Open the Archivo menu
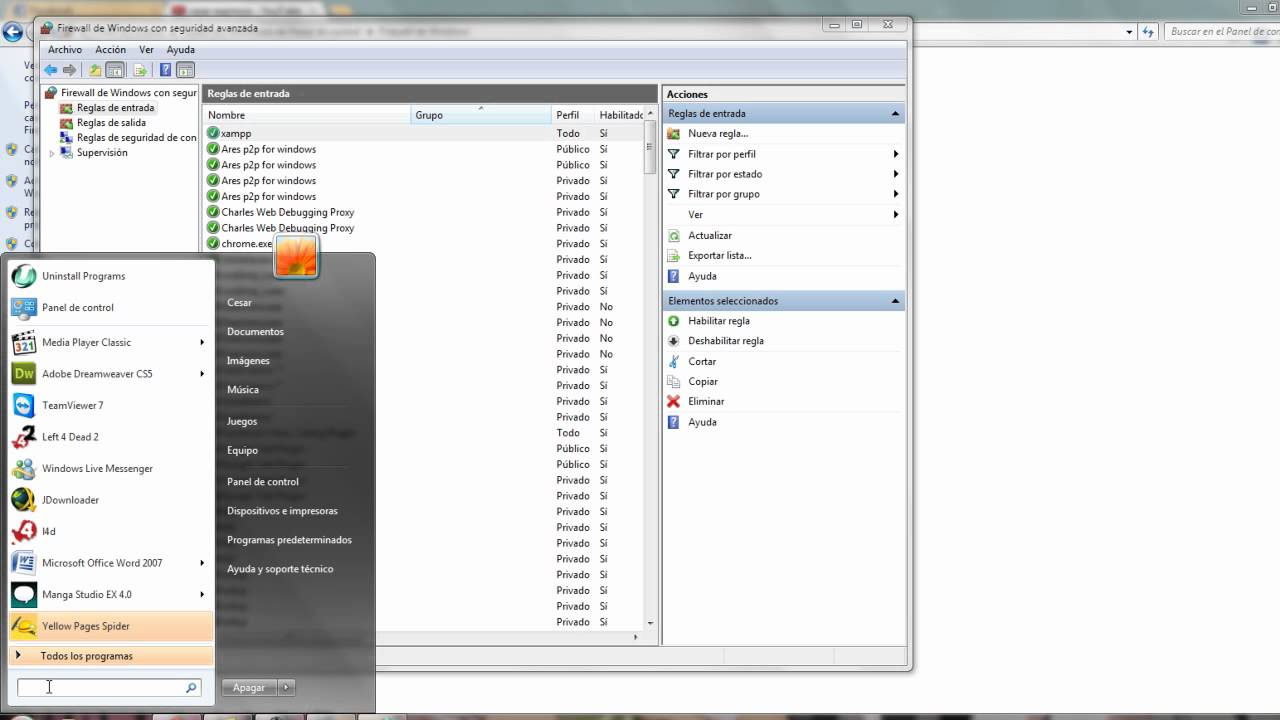The width and height of the screenshot is (1280, 720). coord(65,50)
